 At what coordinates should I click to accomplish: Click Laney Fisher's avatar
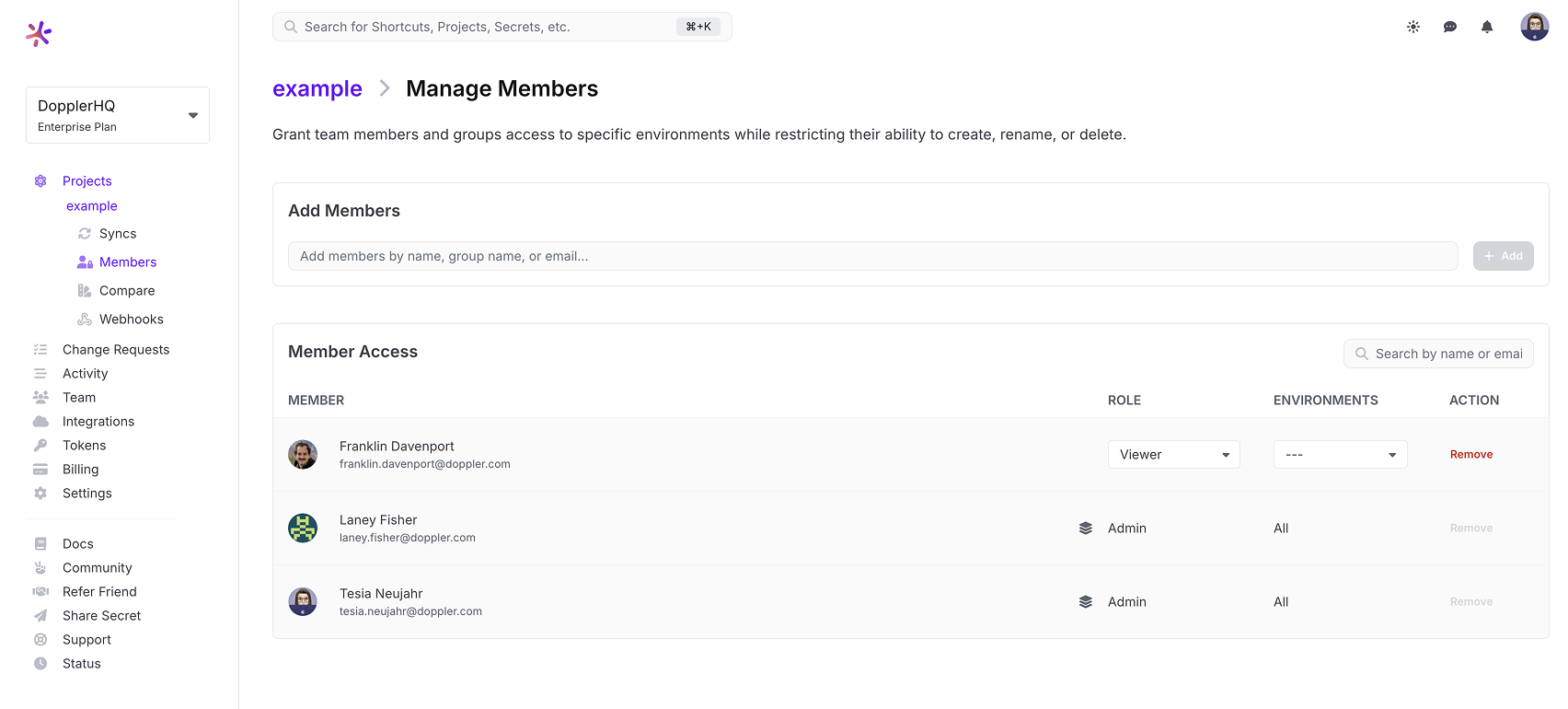pyautogui.click(x=303, y=529)
